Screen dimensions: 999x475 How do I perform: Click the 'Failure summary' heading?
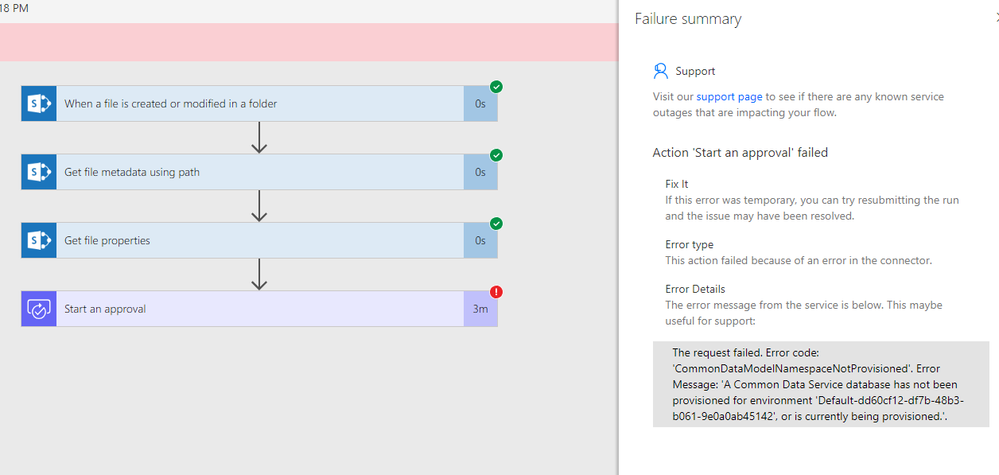coord(688,19)
